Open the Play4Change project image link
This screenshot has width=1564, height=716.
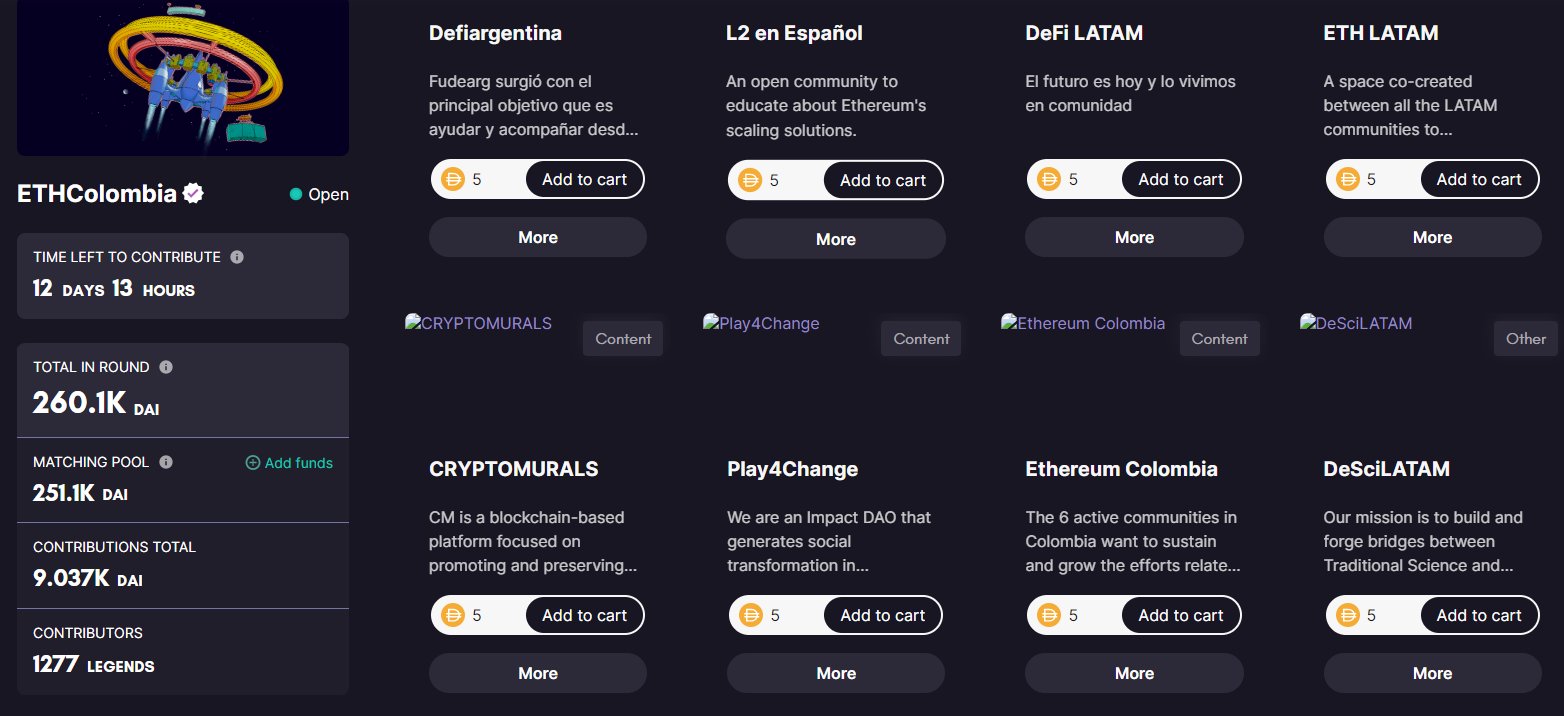761,323
